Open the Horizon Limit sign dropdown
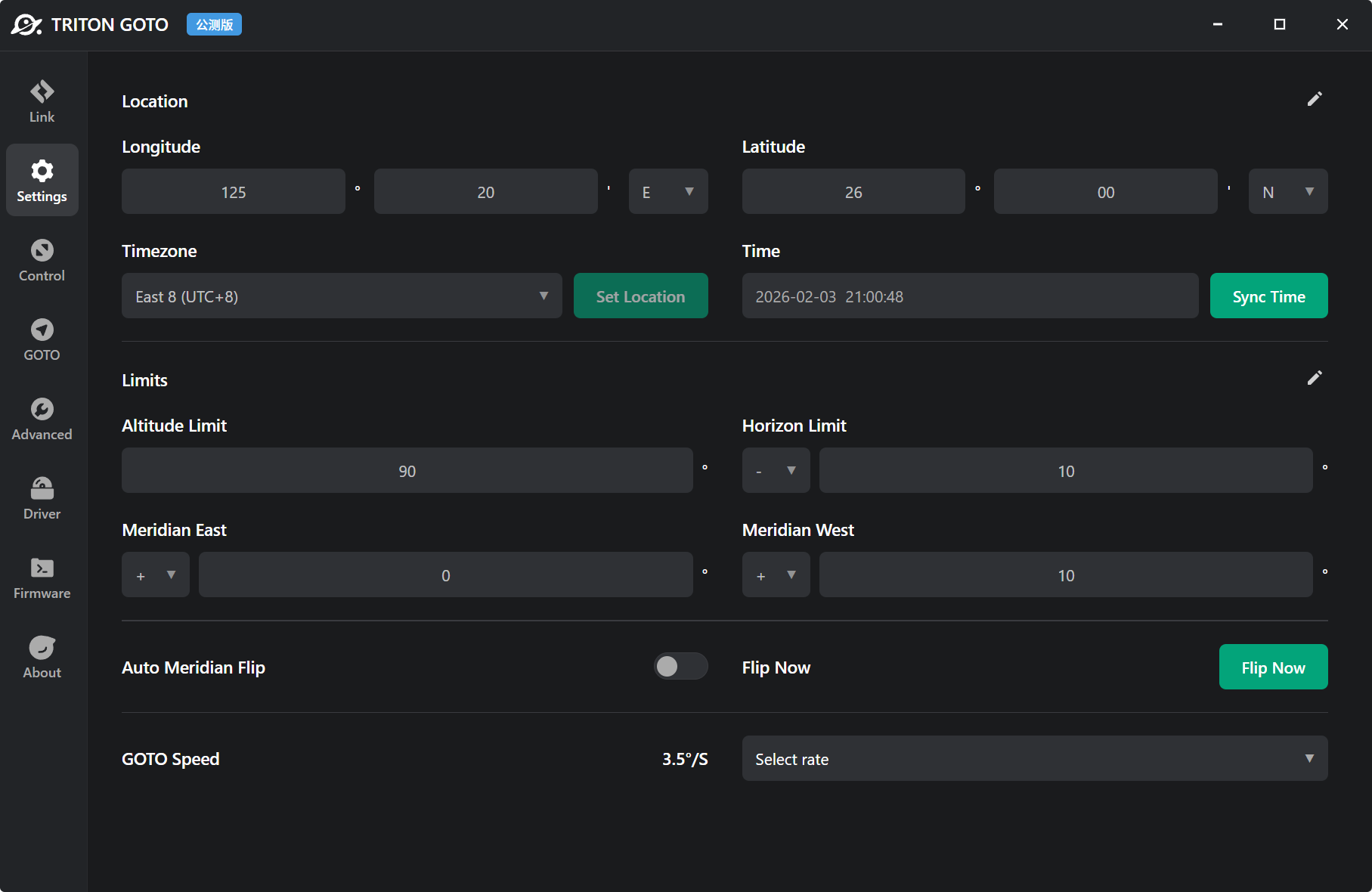 (776, 471)
